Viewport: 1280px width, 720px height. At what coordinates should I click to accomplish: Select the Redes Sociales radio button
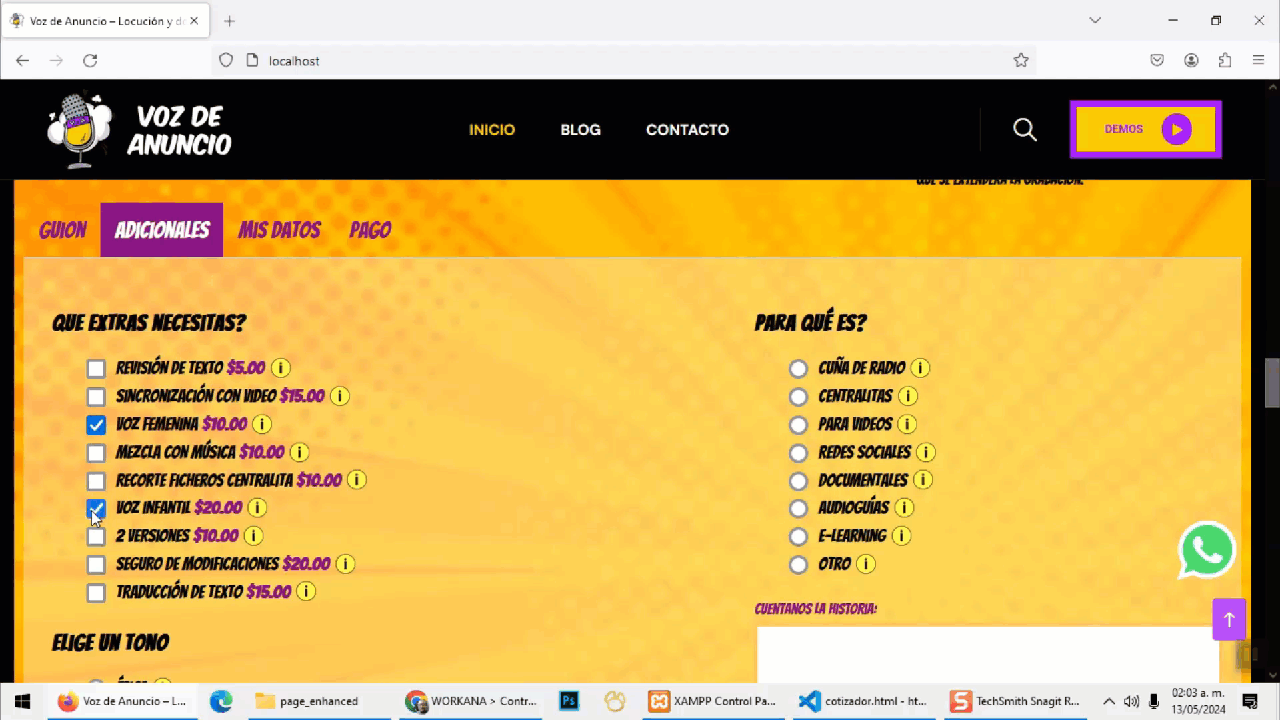[x=798, y=453]
